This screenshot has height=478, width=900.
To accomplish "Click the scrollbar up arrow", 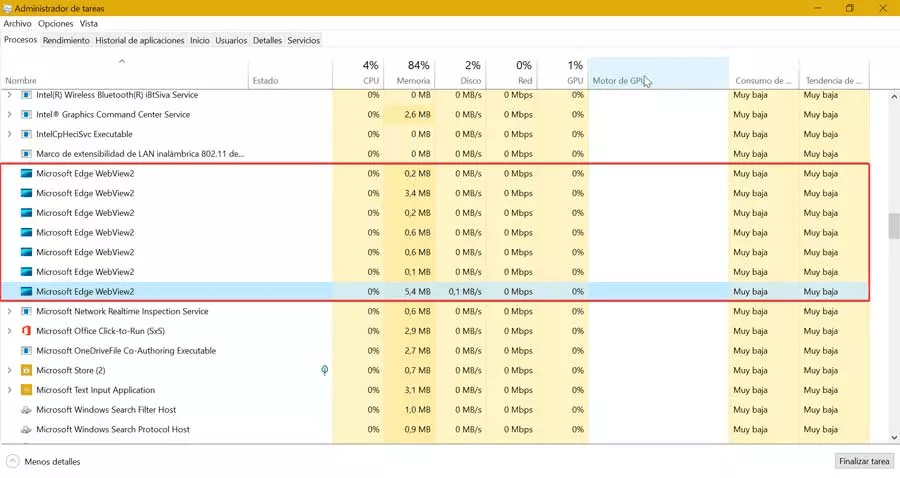I will [x=894, y=97].
